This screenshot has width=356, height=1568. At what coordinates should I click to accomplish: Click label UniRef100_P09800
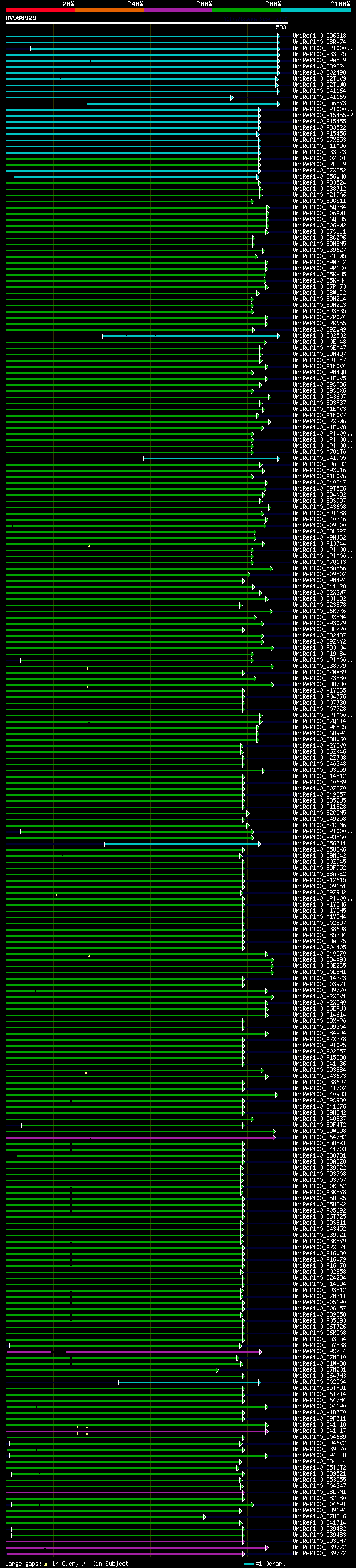point(319,525)
